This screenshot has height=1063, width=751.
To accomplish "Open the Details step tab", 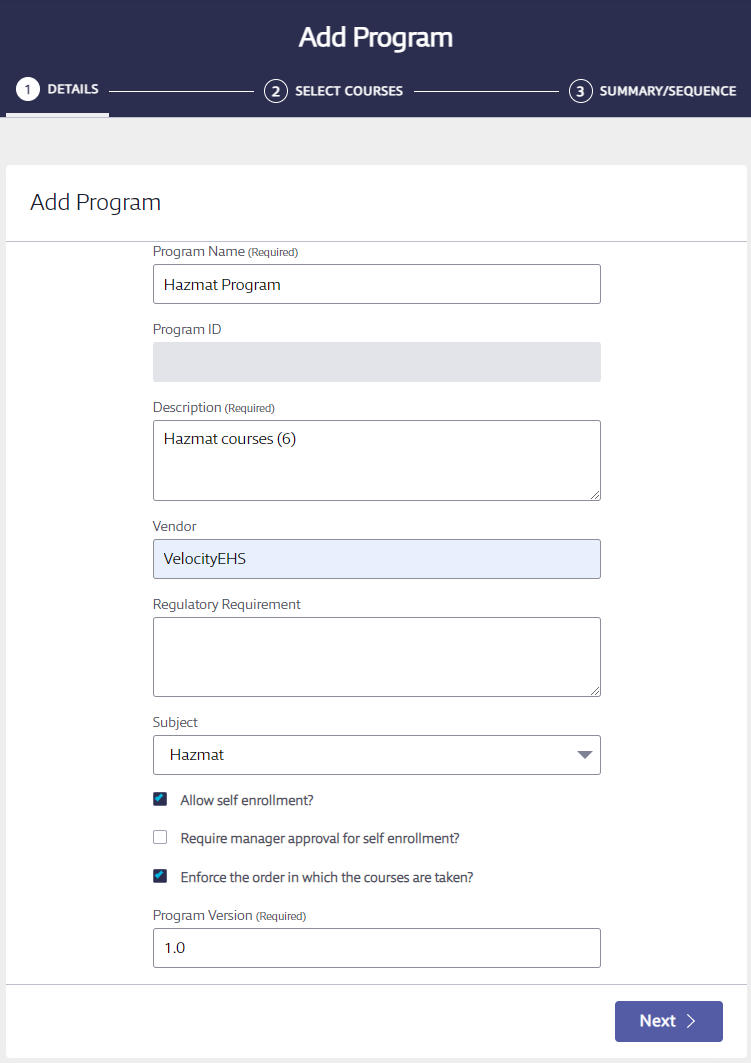I will coord(58,89).
